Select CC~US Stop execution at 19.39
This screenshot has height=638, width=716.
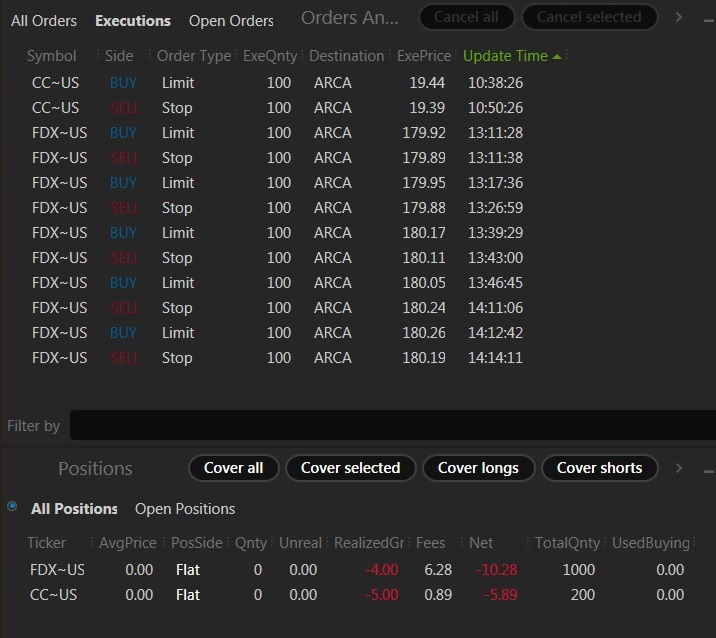(278, 108)
